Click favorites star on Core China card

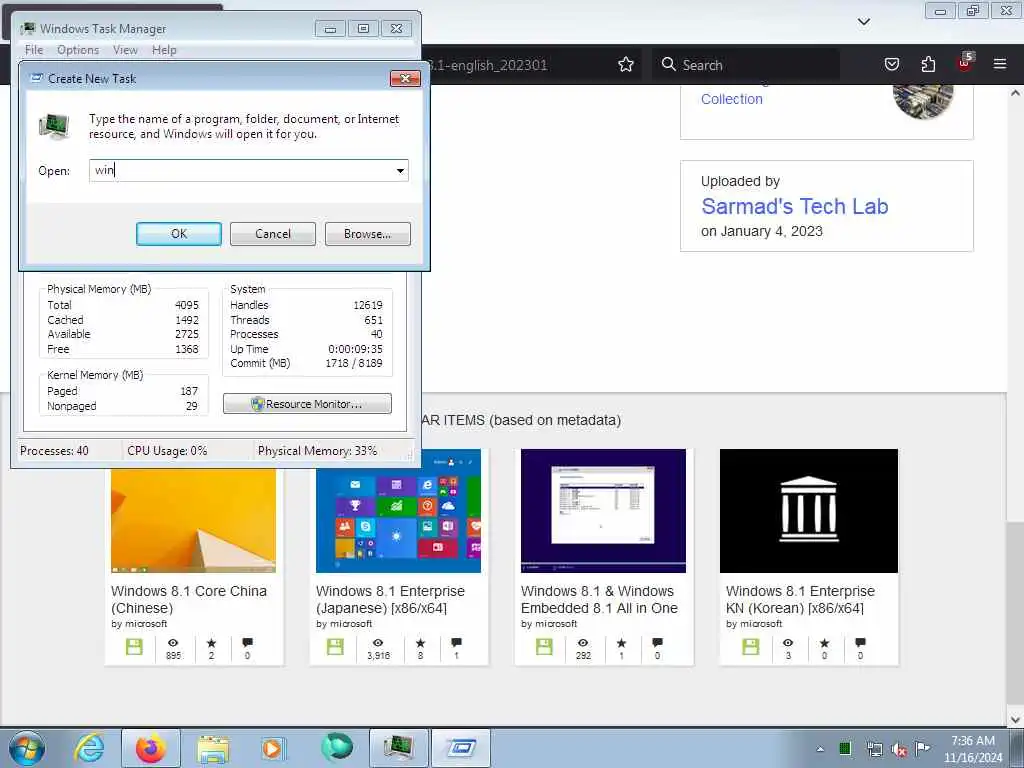[x=211, y=643]
